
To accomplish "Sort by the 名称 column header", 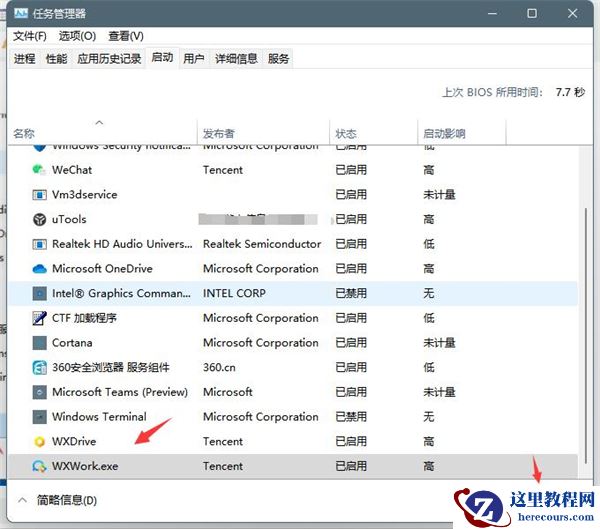I will [103, 133].
